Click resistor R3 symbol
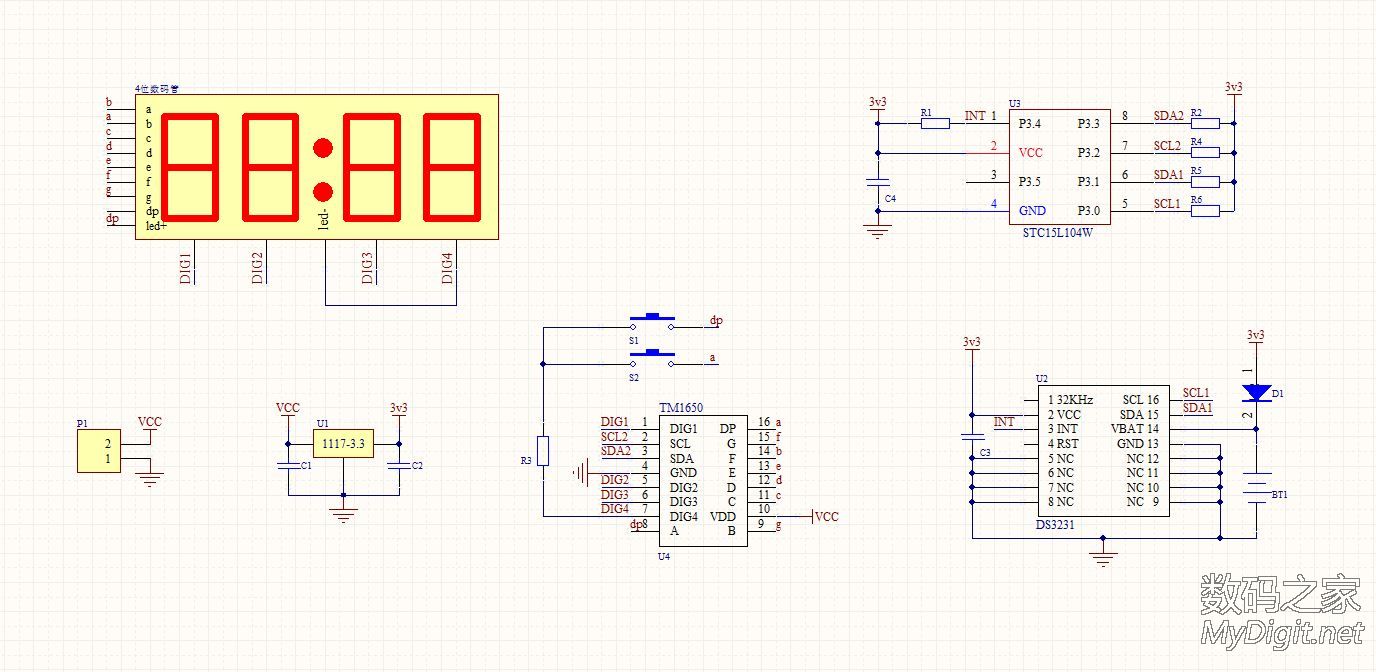This screenshot has height=672, width=1376. [542, 451]
